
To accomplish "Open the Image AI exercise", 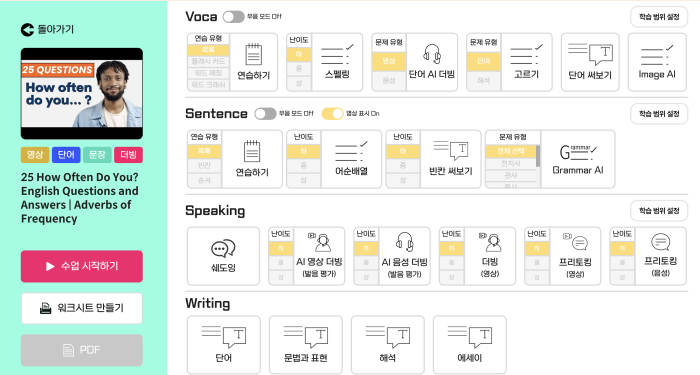I will (x=657, y=62).
